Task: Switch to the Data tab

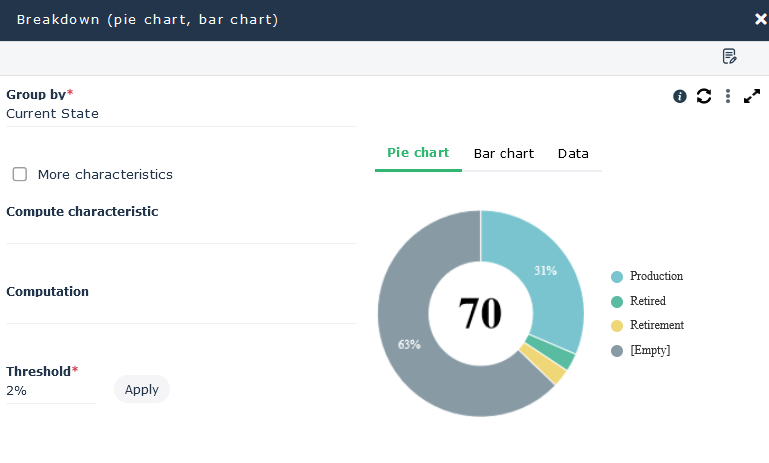Action: pyautogui.click(x=573, y=154)
